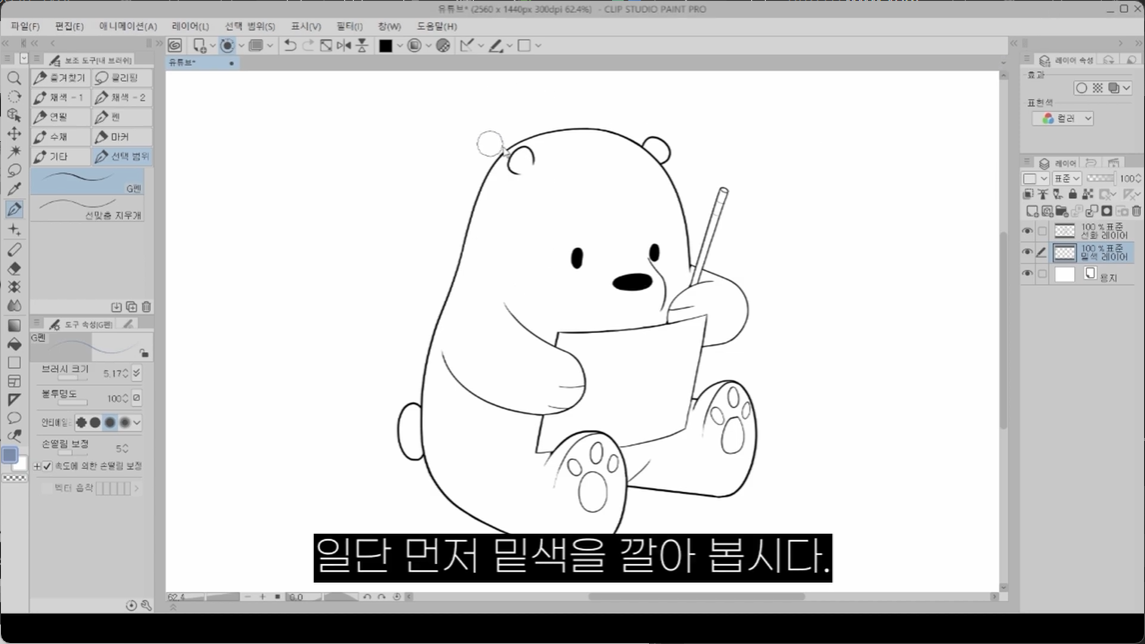The image size is (1145, 644).
Task: Open the 편집(E) menu
Action: click(x=69, y=26)
